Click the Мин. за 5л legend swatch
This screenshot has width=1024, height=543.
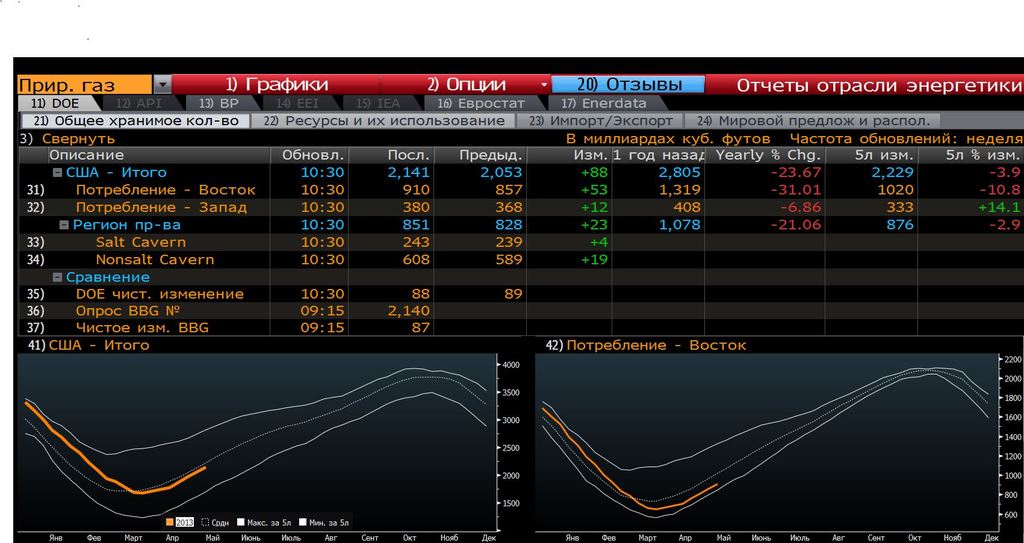pyautogui.click(x=303, y=523)
